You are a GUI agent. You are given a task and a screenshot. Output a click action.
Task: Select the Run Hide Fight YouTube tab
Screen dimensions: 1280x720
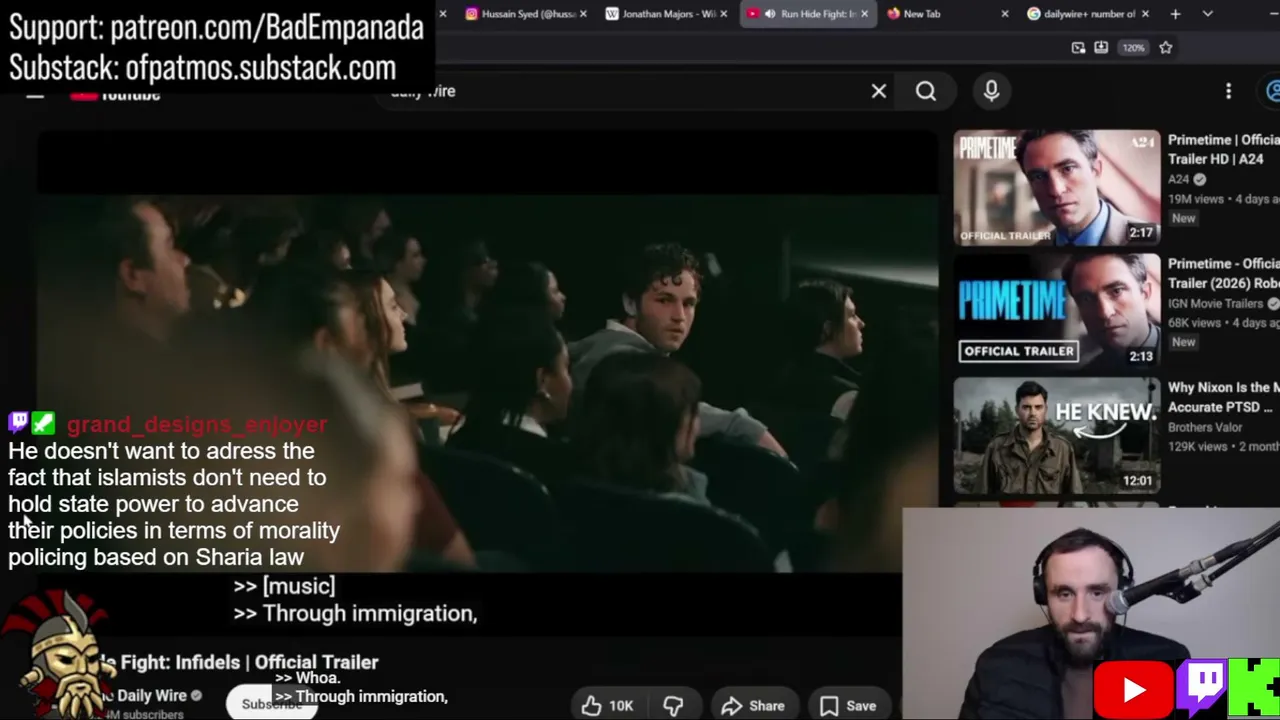[810, 14]
